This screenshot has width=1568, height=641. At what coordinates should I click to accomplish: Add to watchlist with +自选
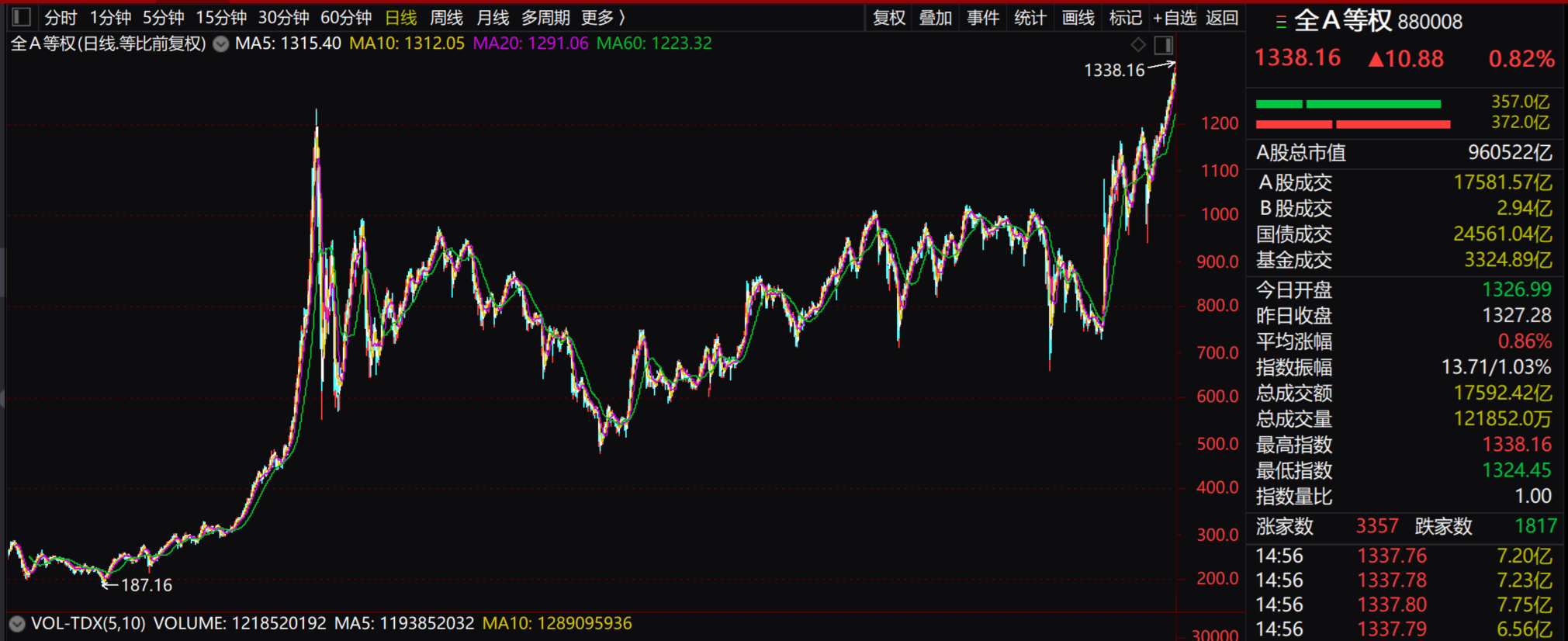tap(1175, 17)
